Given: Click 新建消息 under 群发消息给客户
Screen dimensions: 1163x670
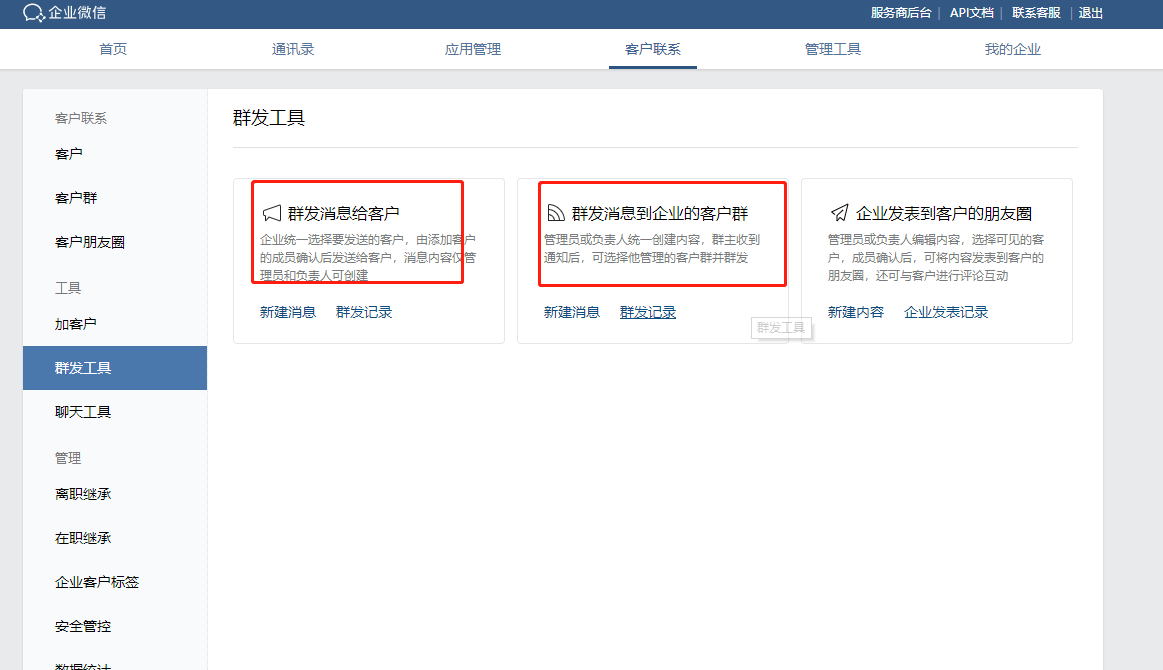Looking at the screenshot, I should [288, 312].
